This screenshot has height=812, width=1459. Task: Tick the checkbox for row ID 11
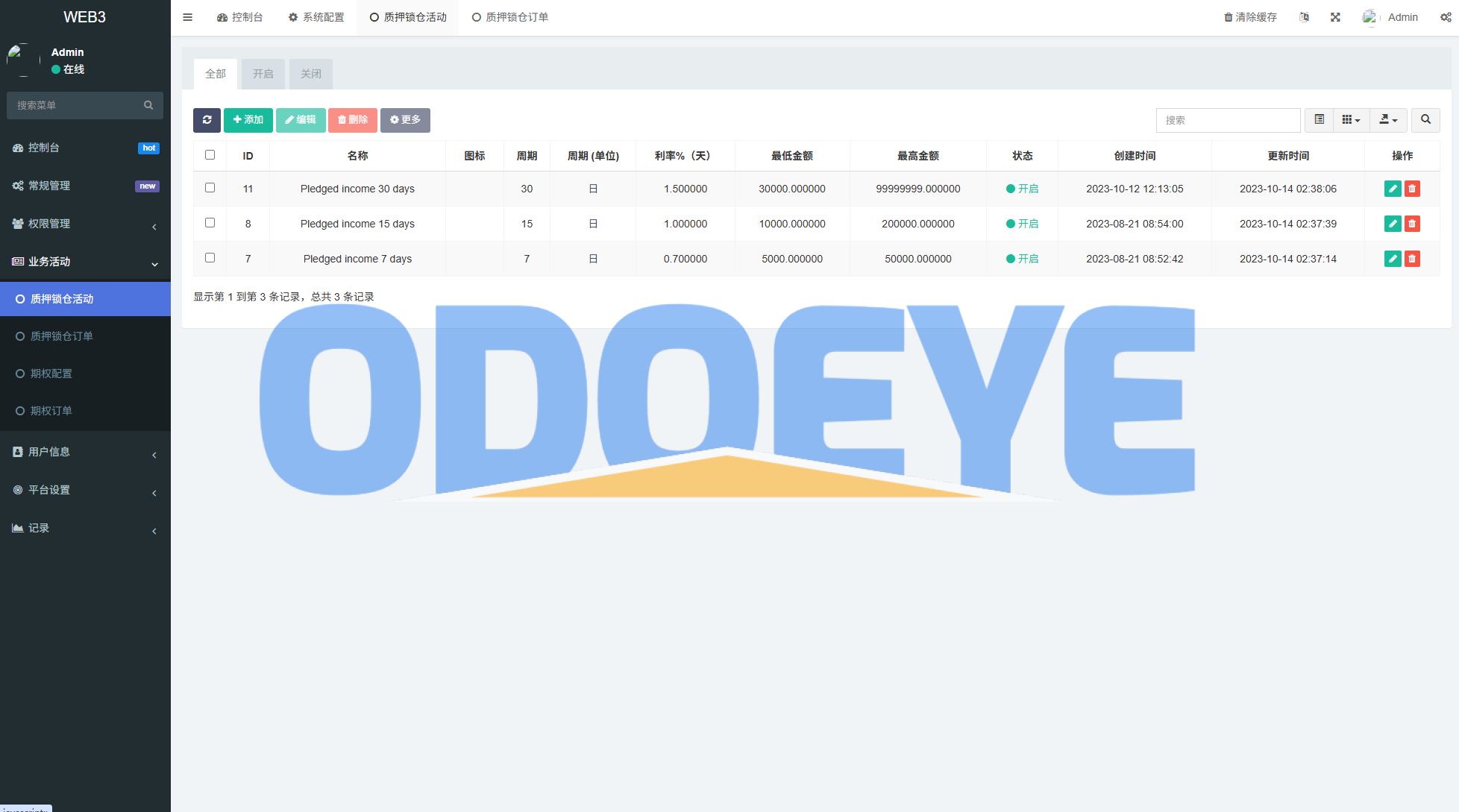[x=210, y=188]
